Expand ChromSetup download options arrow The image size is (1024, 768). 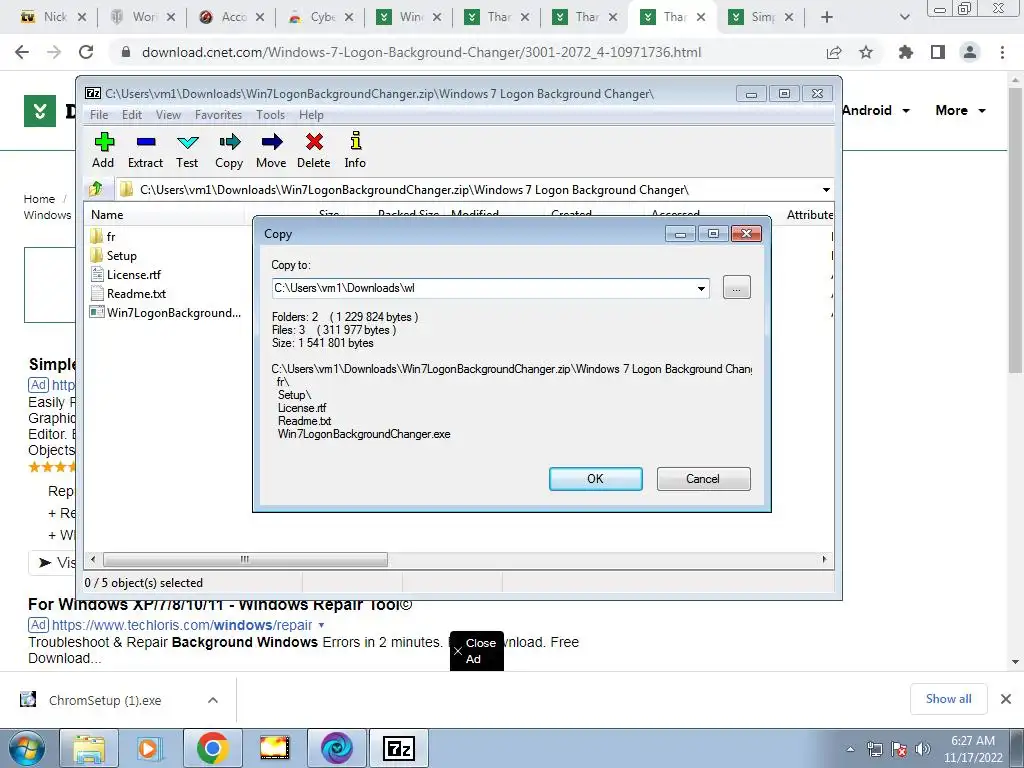coord(213,700)
